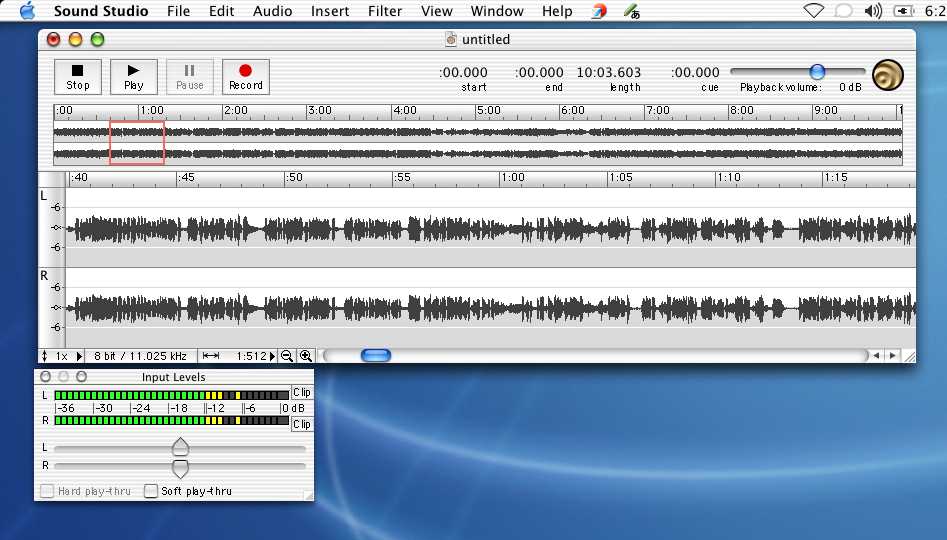The height and width of the screenshot is (540, 947).
Task: Click the horizontal fit arrows icon
Action: coord(211,356)
